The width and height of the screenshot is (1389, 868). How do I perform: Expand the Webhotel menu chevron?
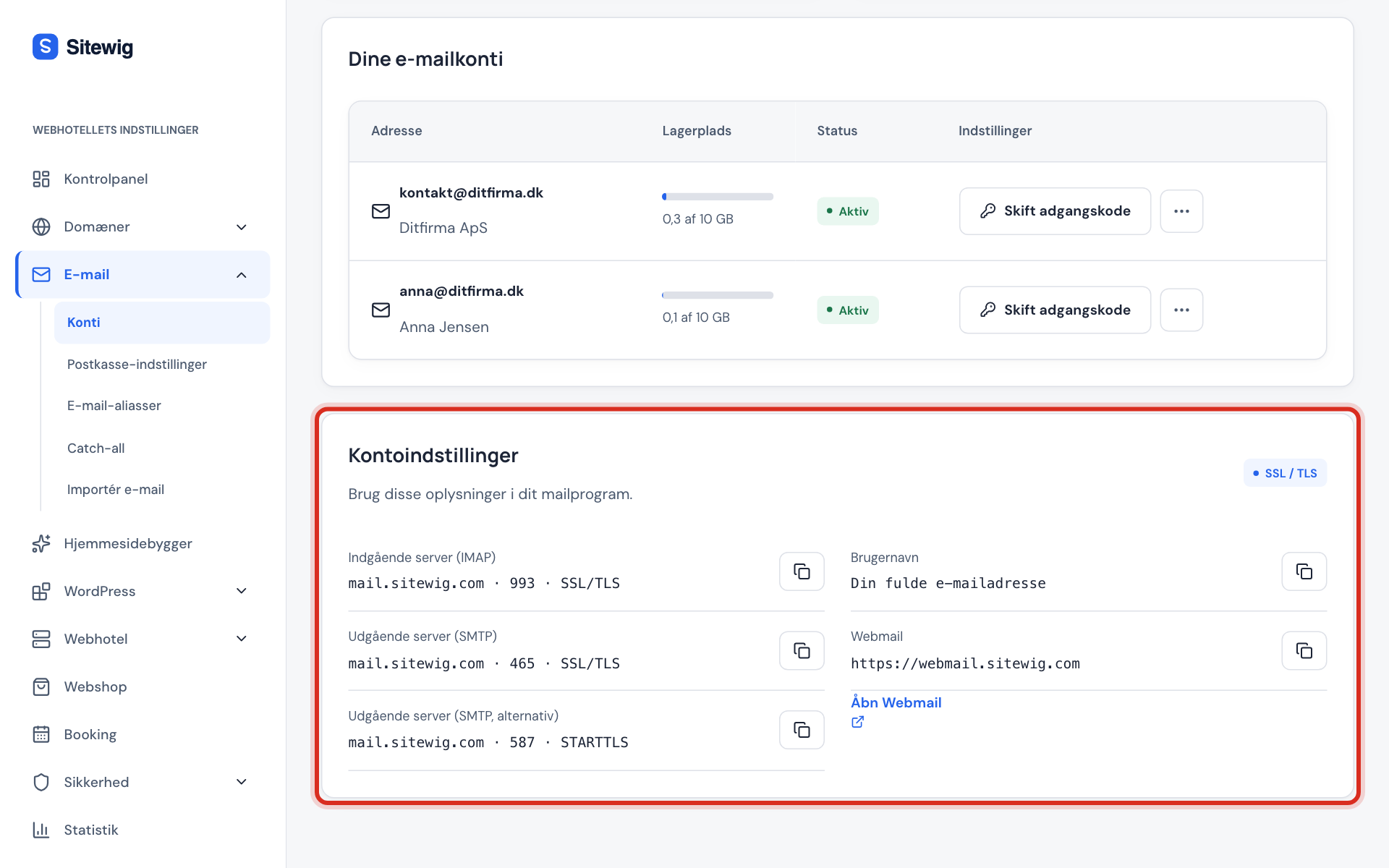coord(242,639)
